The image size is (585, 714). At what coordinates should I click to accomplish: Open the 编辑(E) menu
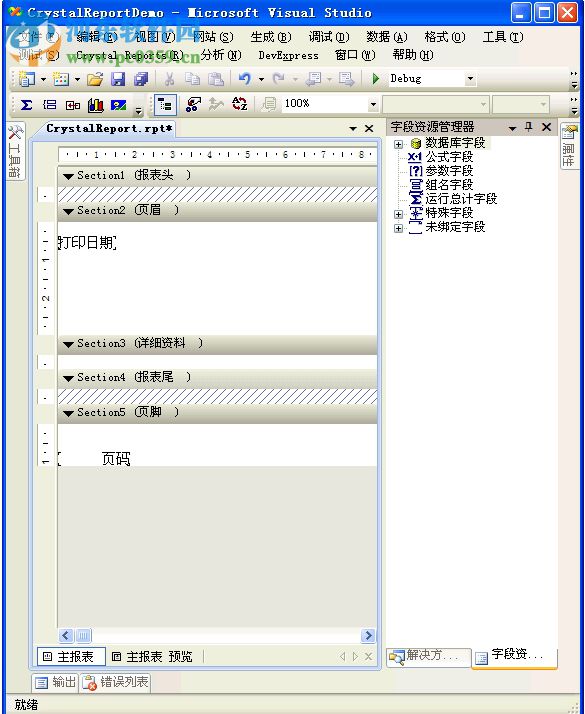(97, 37)
